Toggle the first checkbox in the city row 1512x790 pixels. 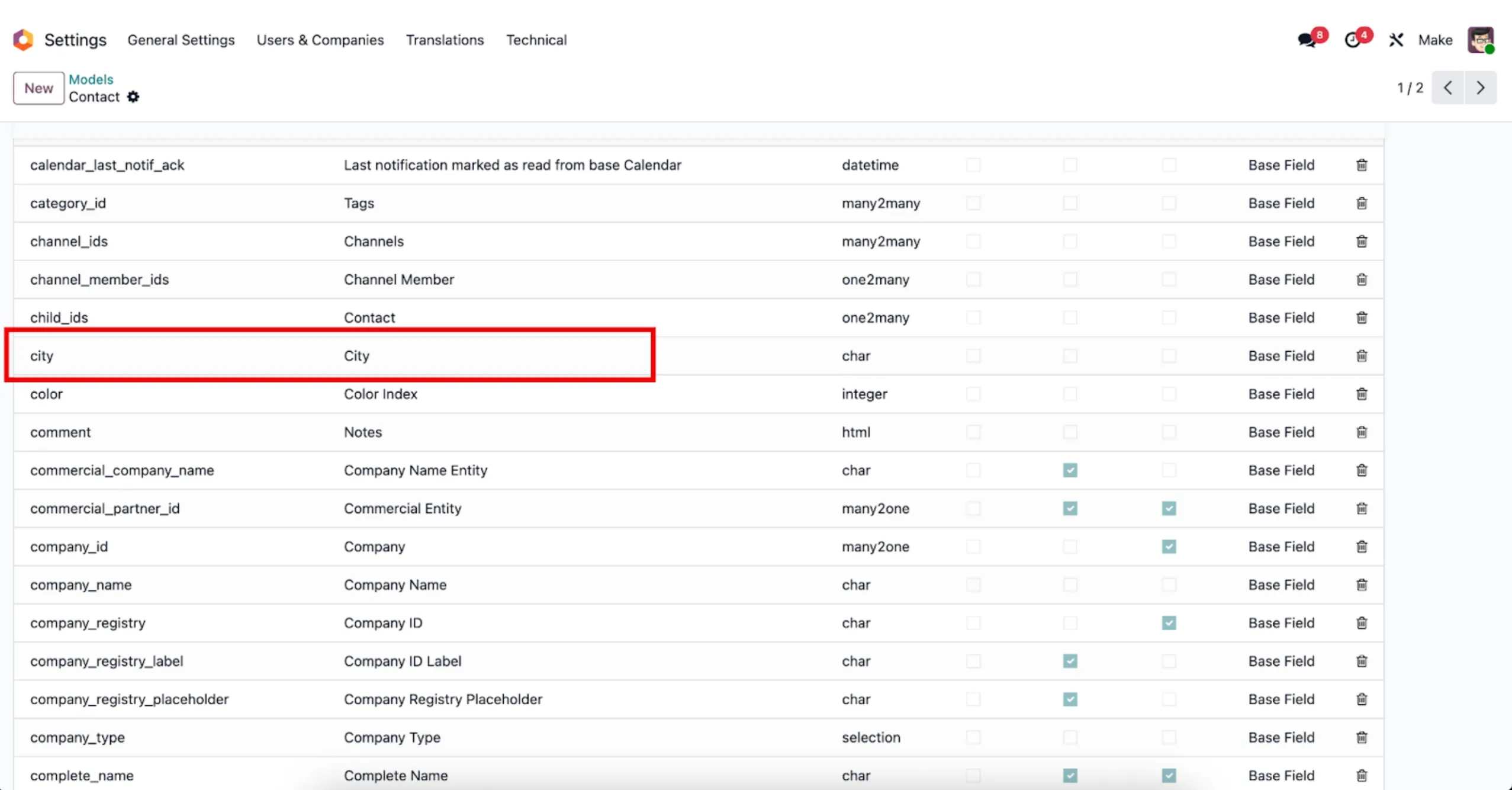pyautogui.click(x=973, y=356)
